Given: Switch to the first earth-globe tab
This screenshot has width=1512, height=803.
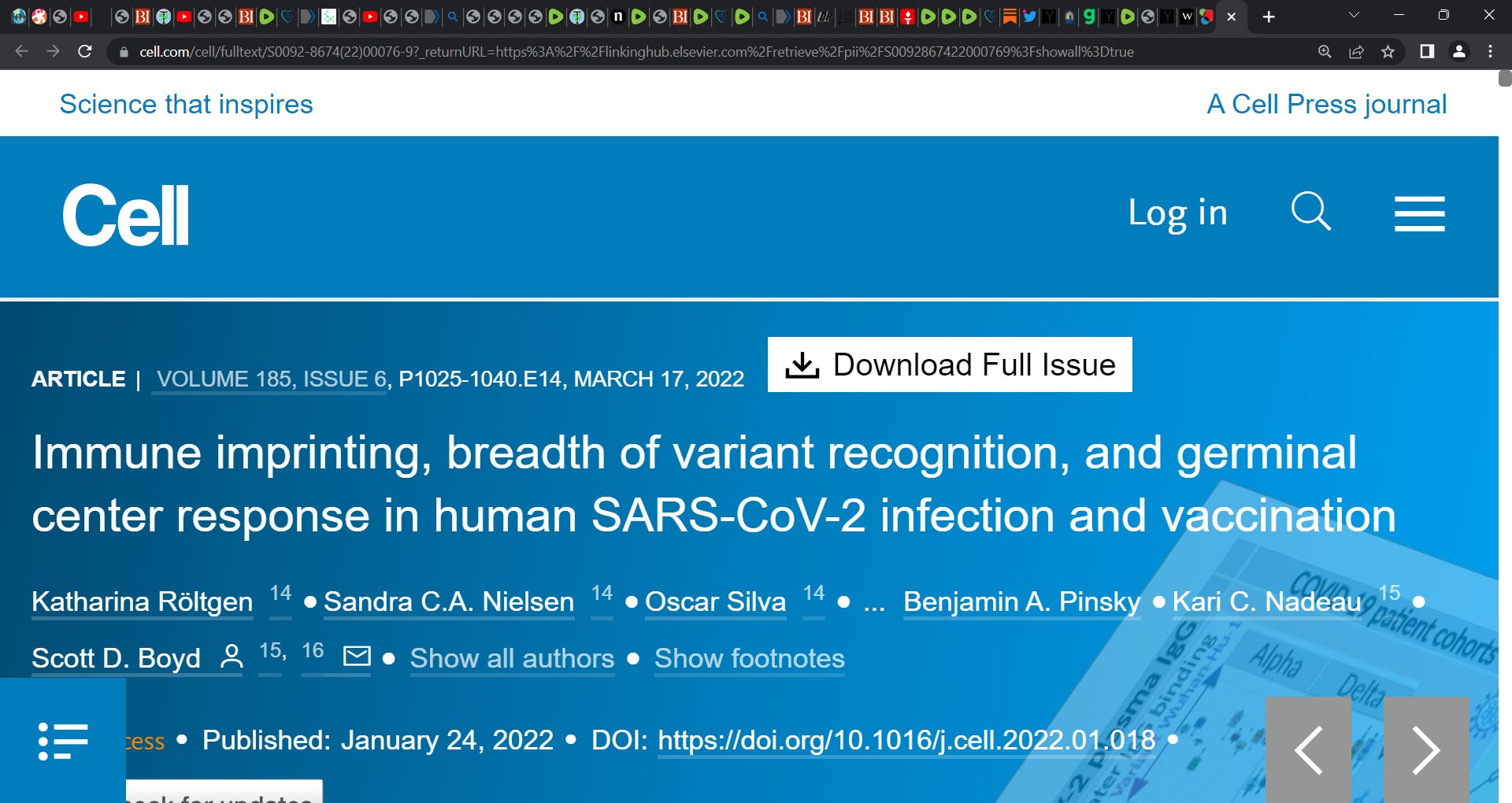Looking at the screenshot, I should (19, 17).
